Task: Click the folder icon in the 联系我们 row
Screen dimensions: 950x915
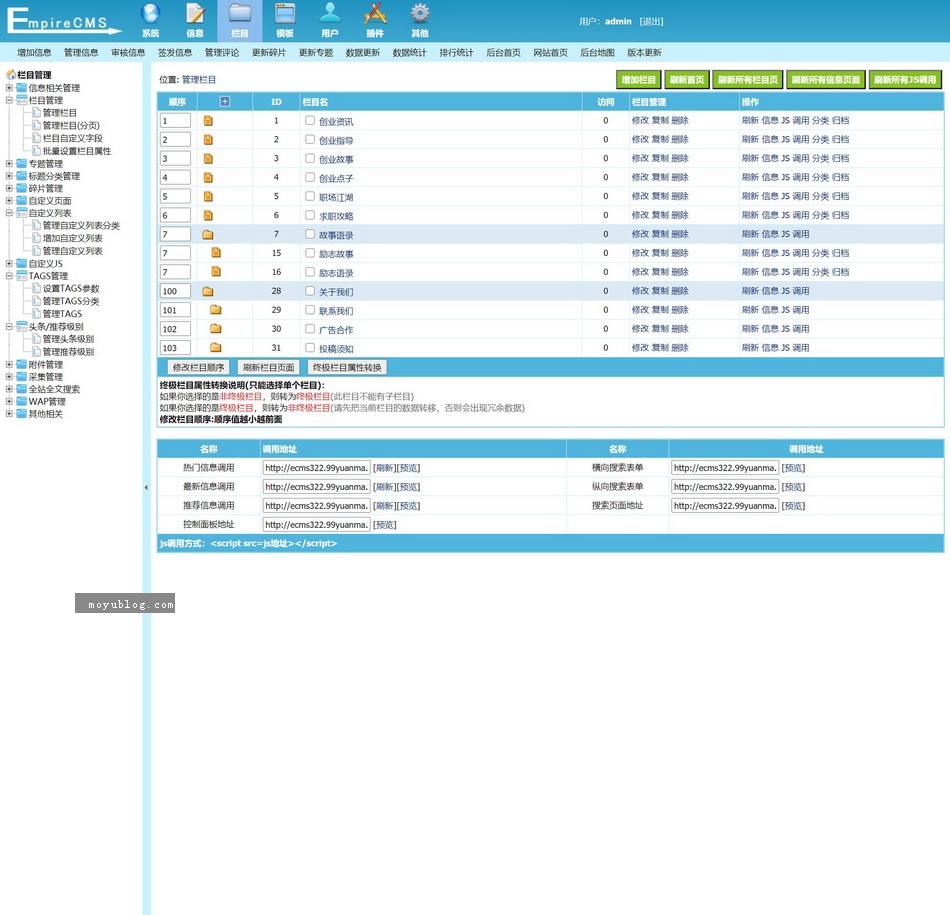Action: pyautogui.click(x=216, y=310)
